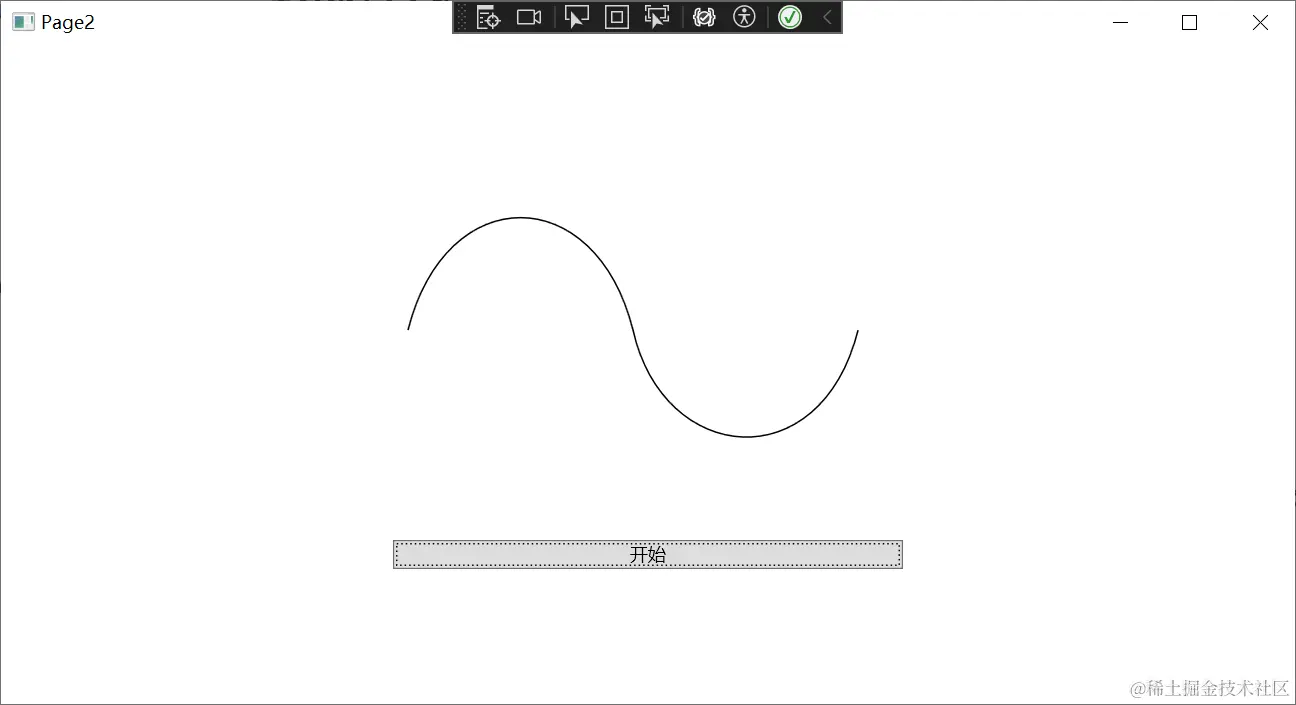The width and height of the screenshot is (1296, 705).
Task: Click the video camera icon in debug toolbar
Action: (529, 17)
